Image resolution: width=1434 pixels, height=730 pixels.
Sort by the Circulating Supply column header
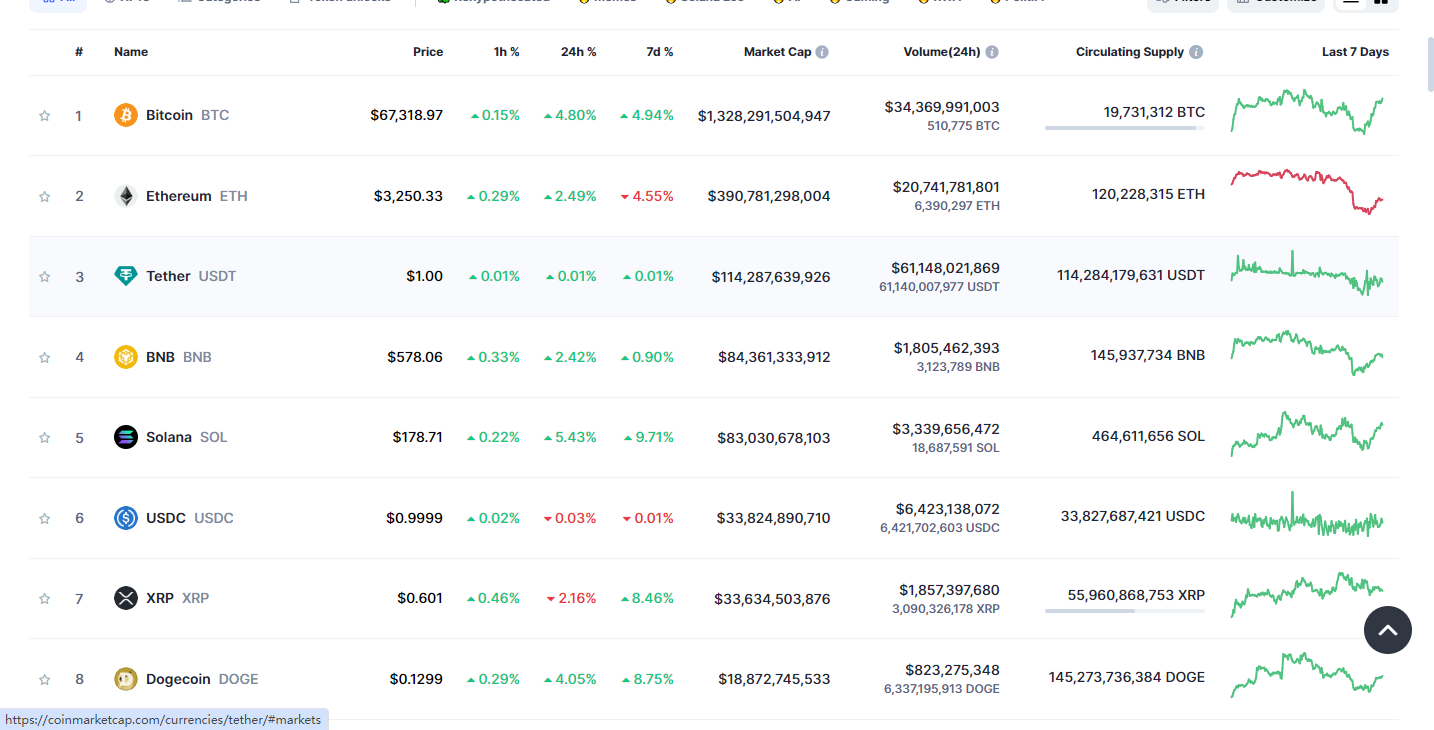tap(1130, 52)
